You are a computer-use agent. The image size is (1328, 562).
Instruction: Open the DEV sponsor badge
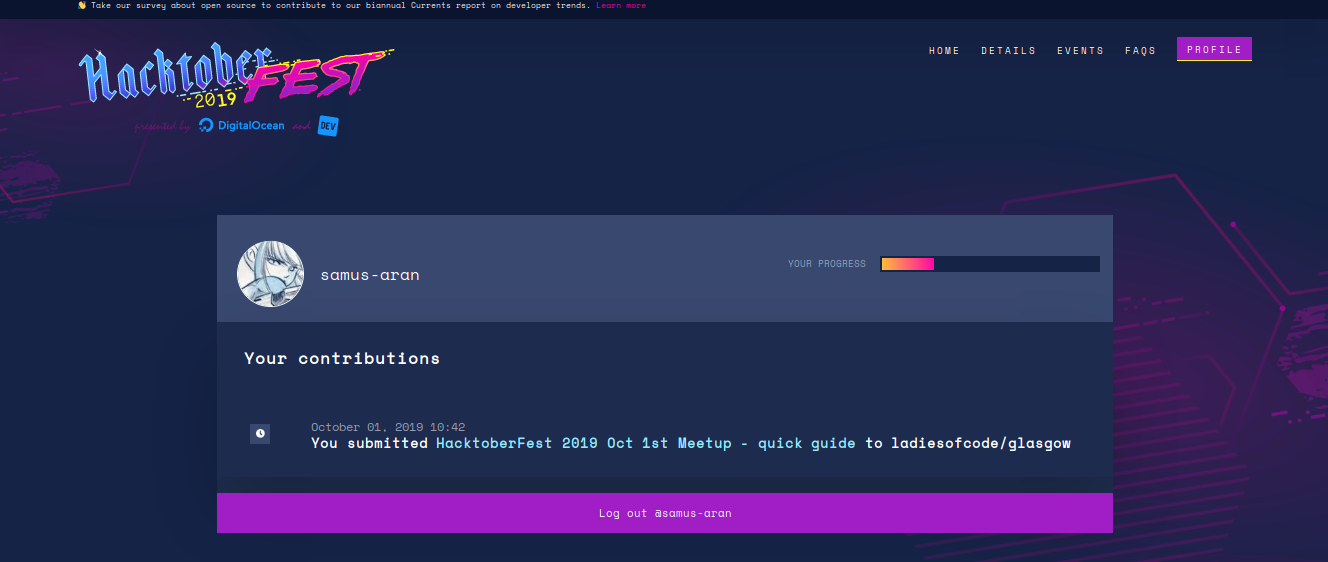[x=328, y=126]
